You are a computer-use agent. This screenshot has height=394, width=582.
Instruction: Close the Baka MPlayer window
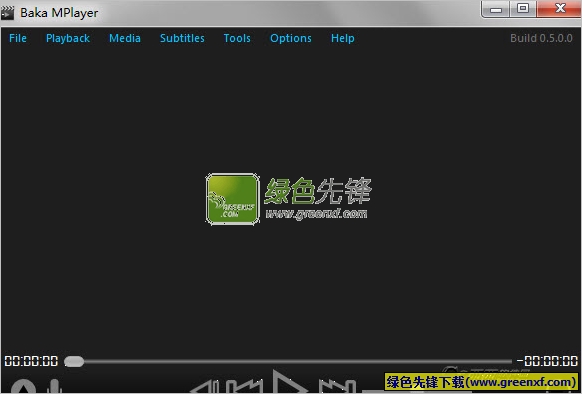(559, 9)
